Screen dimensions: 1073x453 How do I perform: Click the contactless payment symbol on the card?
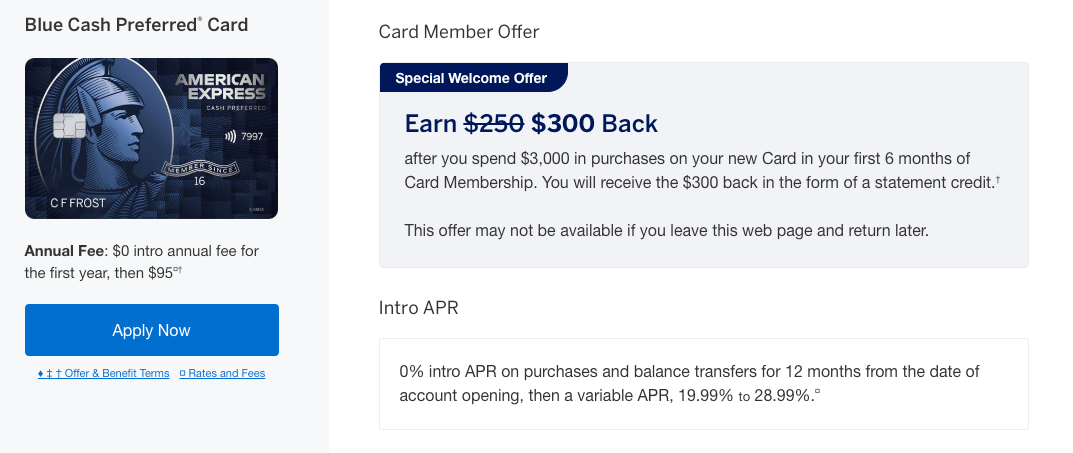click(x=230, y=136)
